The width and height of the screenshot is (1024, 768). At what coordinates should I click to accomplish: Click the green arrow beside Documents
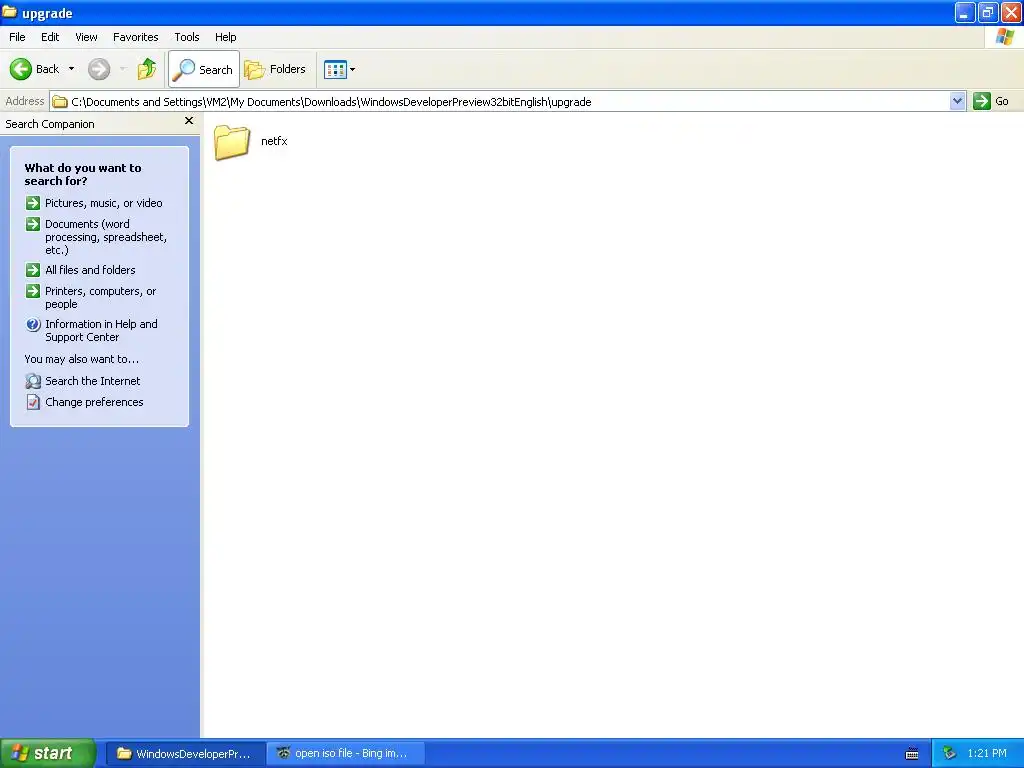(33, 224)
